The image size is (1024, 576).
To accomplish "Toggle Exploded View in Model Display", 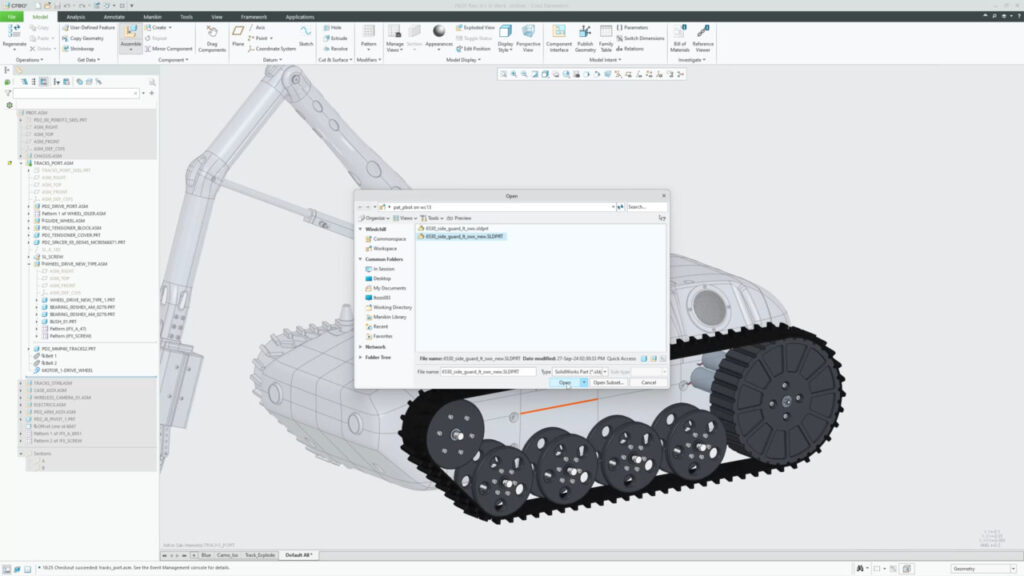I will 477,28.
